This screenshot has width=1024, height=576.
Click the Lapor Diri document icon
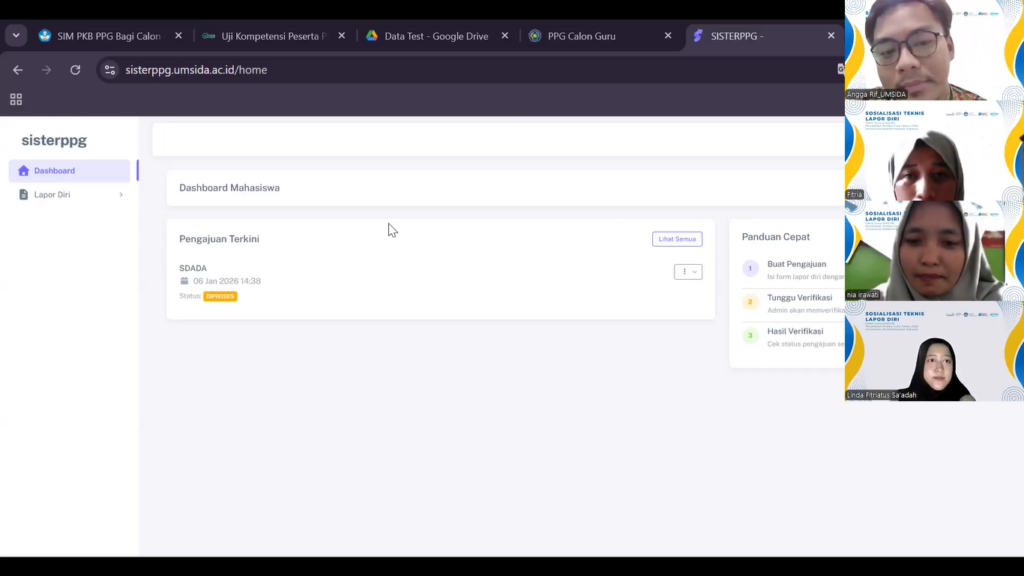[24, 195]
